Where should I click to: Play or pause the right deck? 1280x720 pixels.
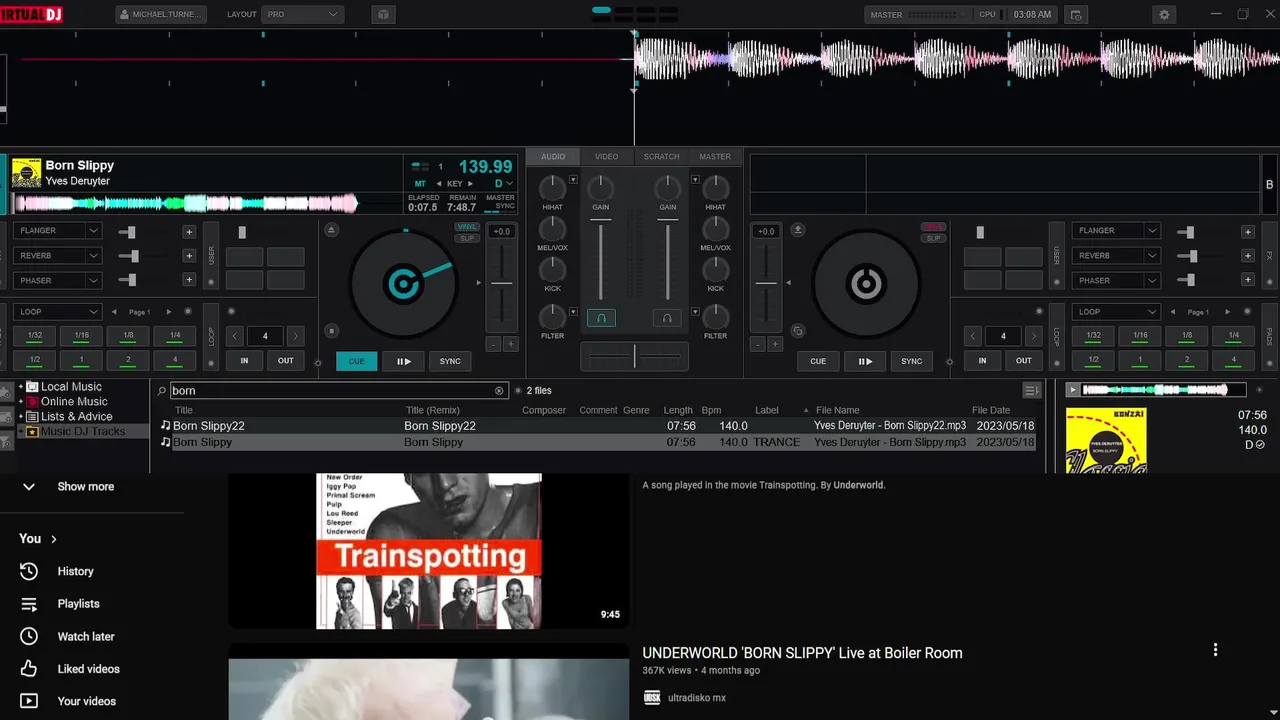tap(865, 361)
